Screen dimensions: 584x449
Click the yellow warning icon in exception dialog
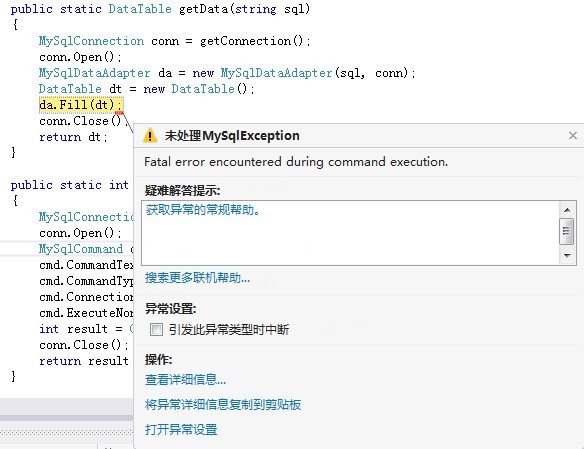(x=150, y=135)
